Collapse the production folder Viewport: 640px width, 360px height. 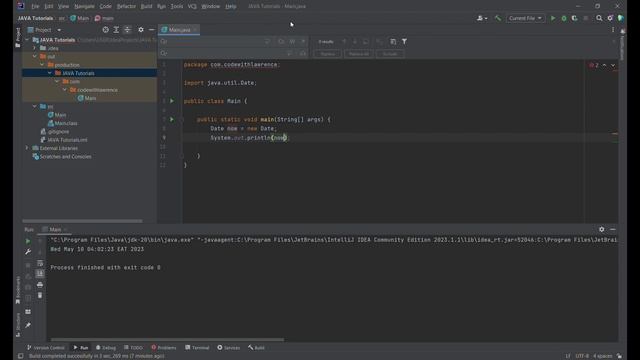click(x=42, y=65)
